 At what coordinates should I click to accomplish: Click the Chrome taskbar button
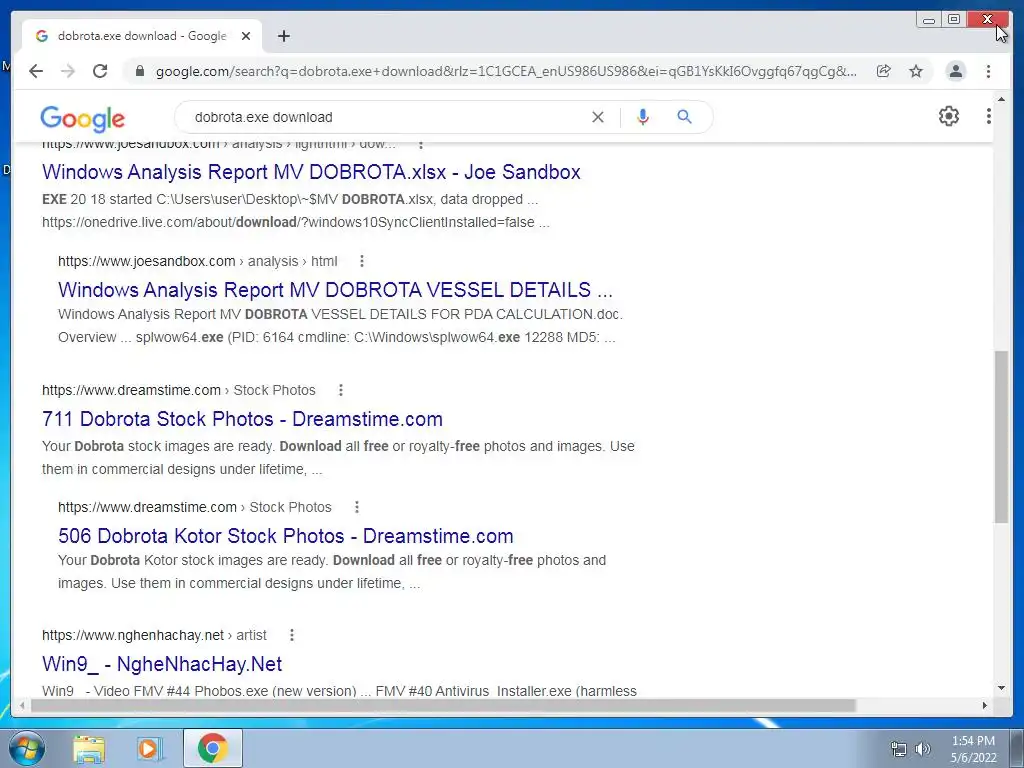point(213,748)
